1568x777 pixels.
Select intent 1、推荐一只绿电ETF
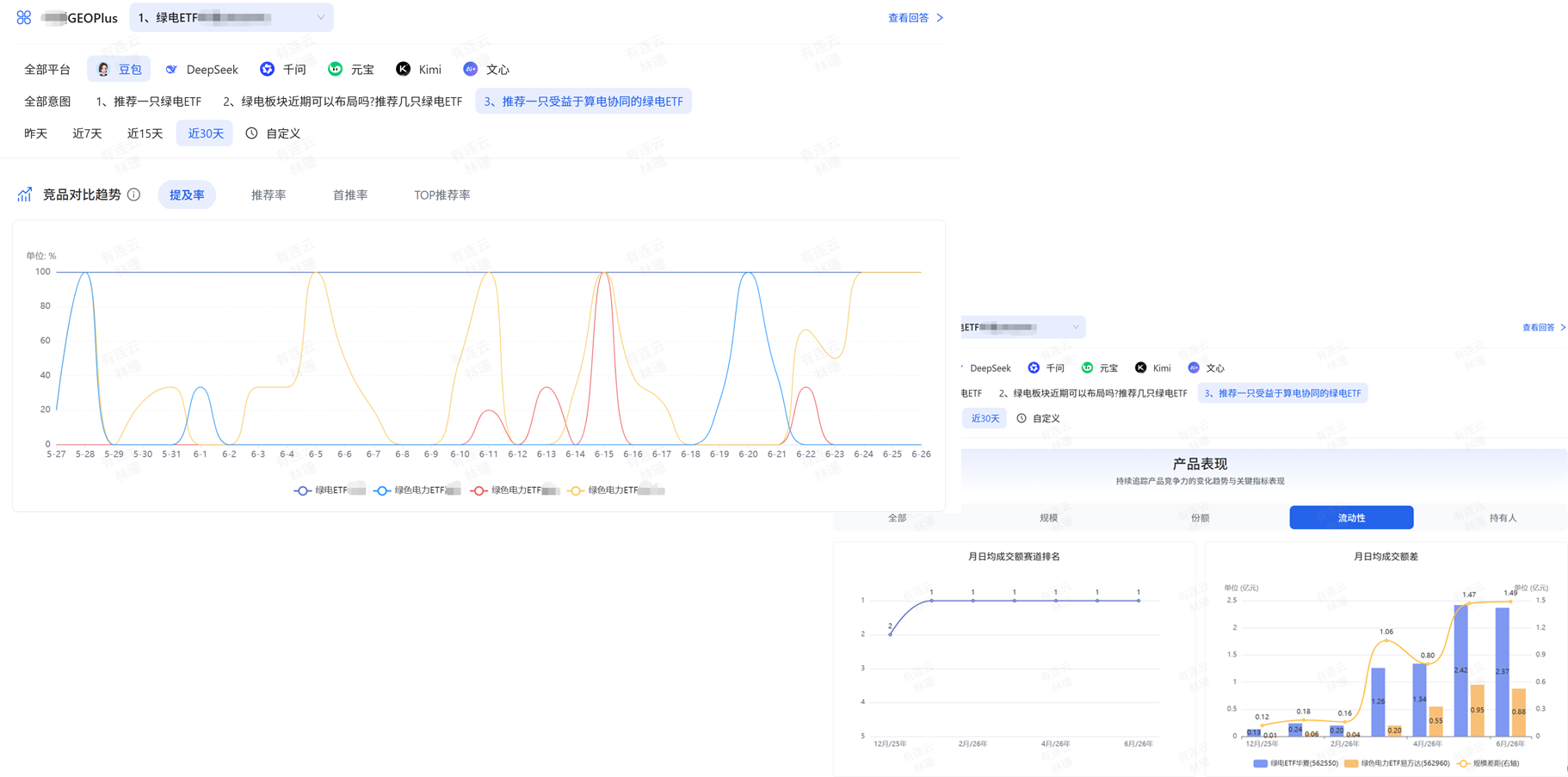coord(148,102)
